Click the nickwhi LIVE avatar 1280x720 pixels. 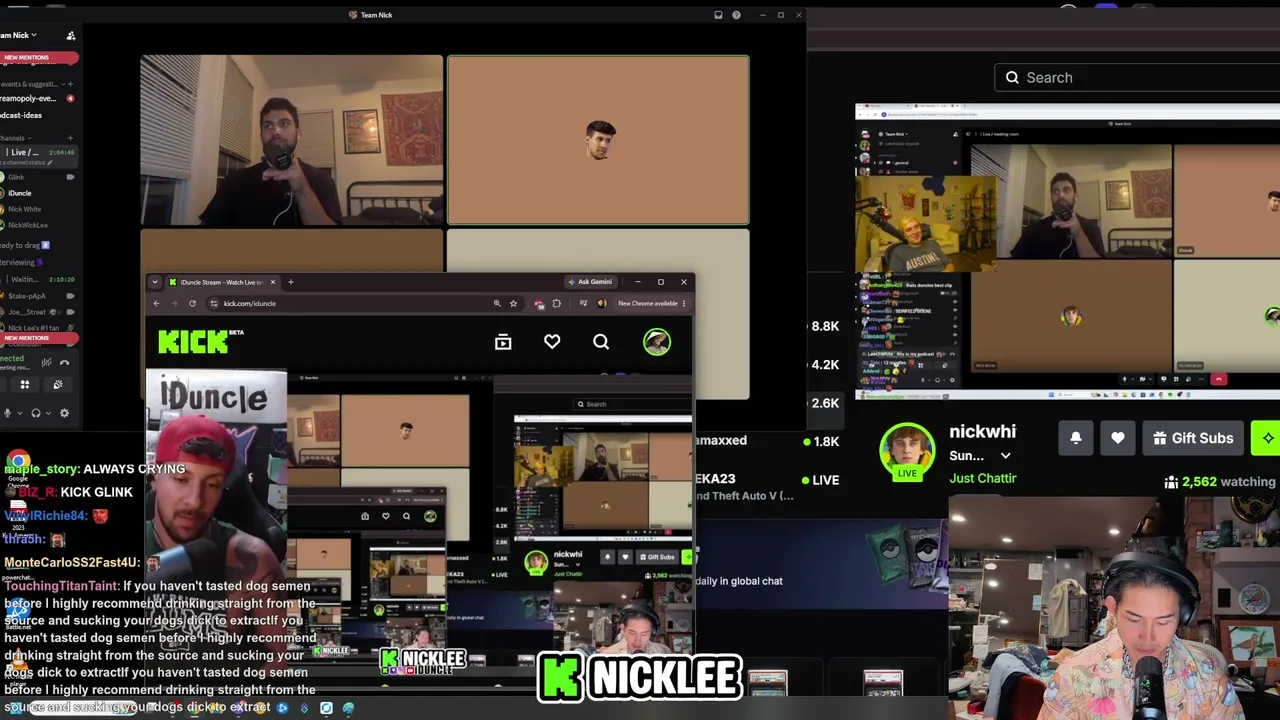click(907, 451)
